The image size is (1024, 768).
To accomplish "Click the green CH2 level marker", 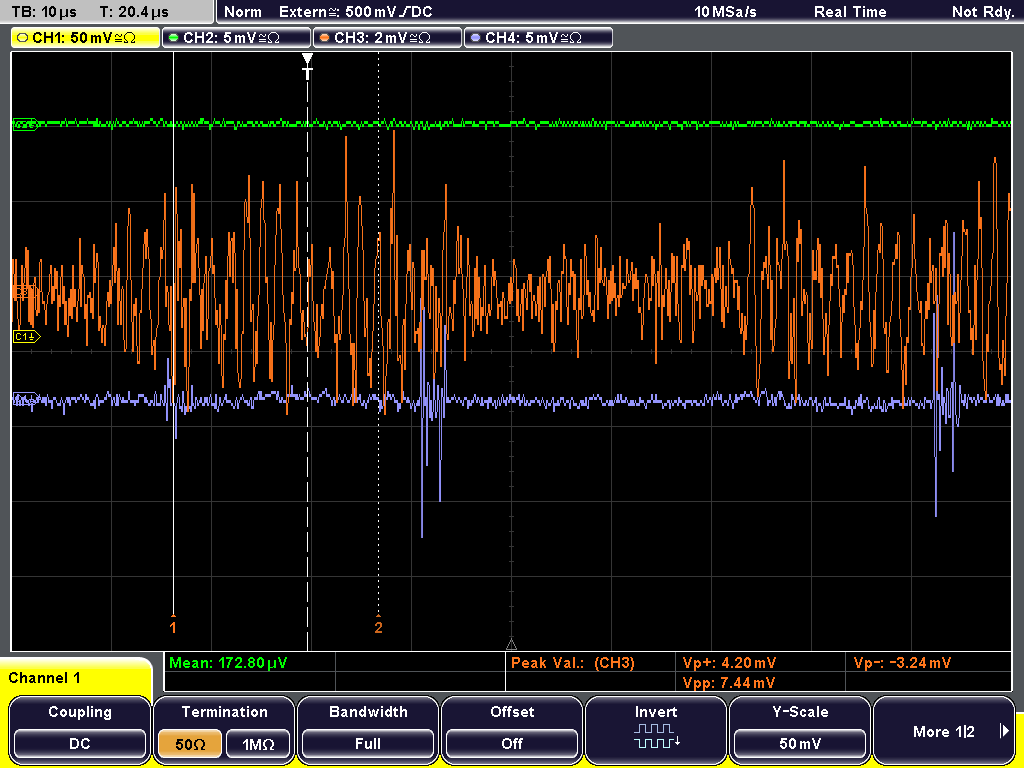I will point(25,123).
